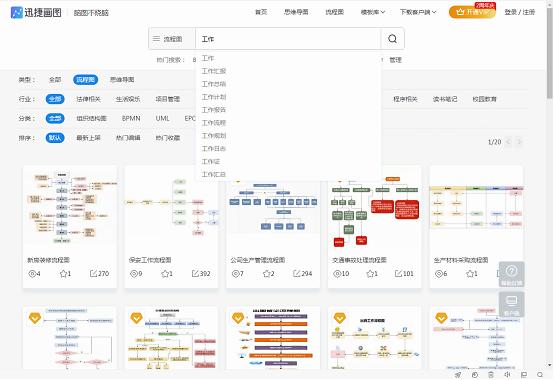Image resolution: width=554 pixels, height=380 pixels.
Task: Sort templates by 默认
Action: coord(55,138)
